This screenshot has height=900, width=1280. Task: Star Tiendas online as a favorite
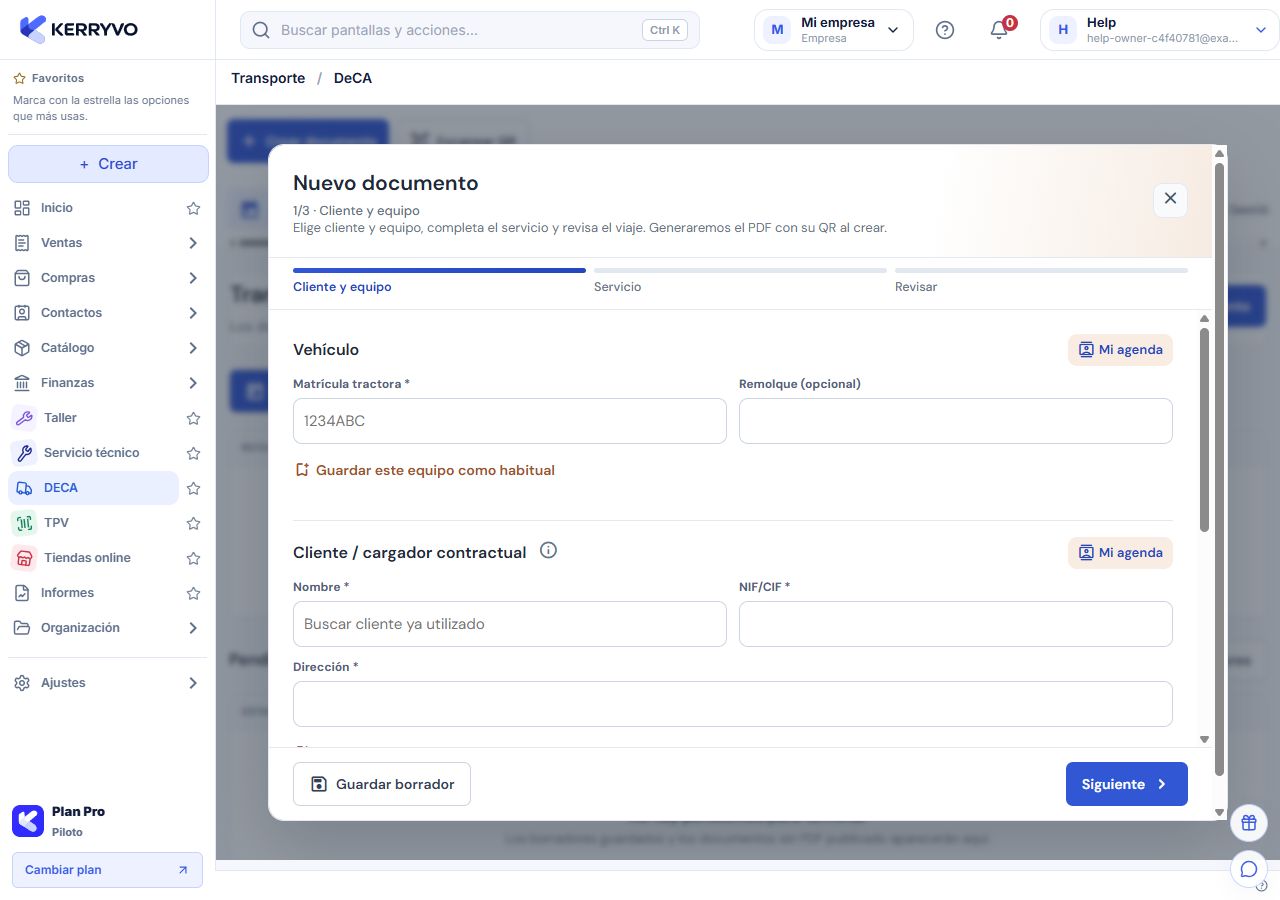[x=194, y=558]
